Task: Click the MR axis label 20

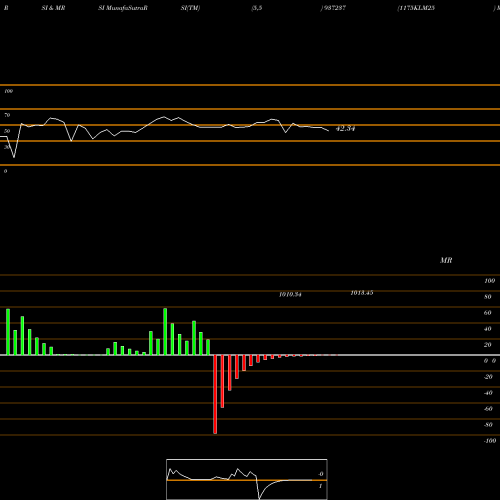Action: (488, 345)
